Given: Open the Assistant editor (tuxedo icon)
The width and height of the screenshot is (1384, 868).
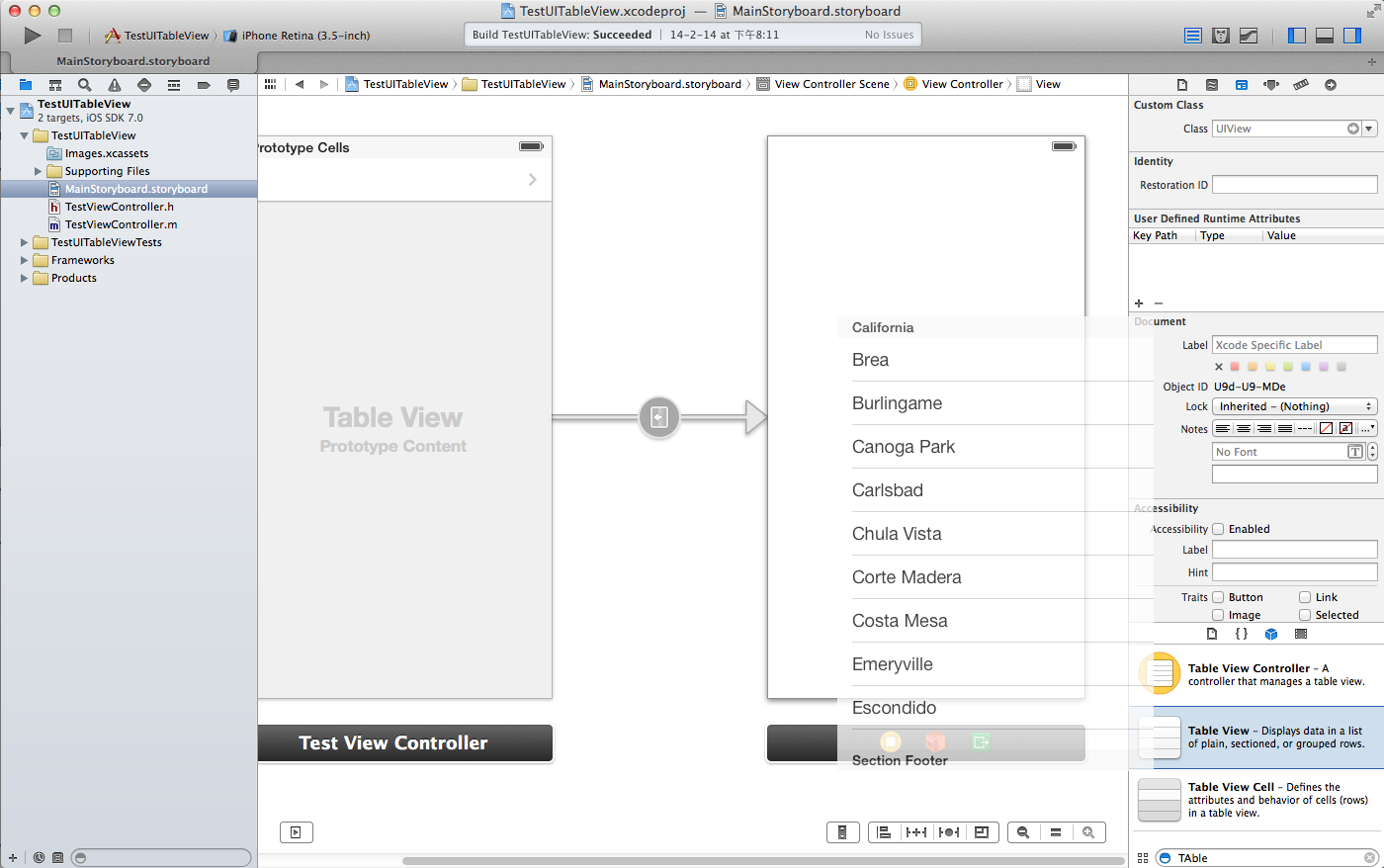Looking at the screenshot, I should click(1221, 36).
